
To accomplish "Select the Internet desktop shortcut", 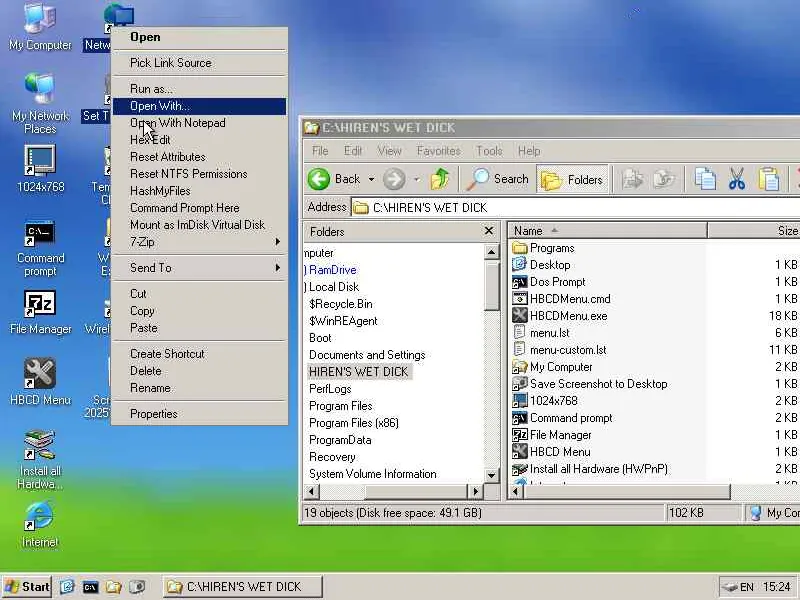I will point(40,524).
